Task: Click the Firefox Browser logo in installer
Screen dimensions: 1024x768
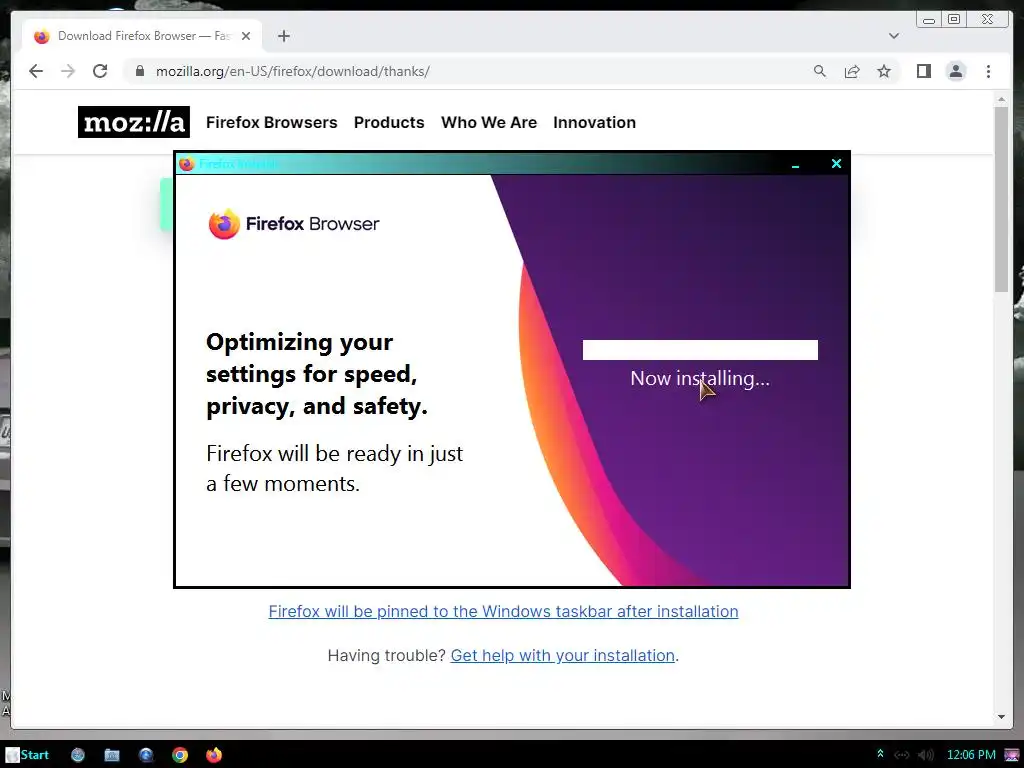Action: pos(293,224)
